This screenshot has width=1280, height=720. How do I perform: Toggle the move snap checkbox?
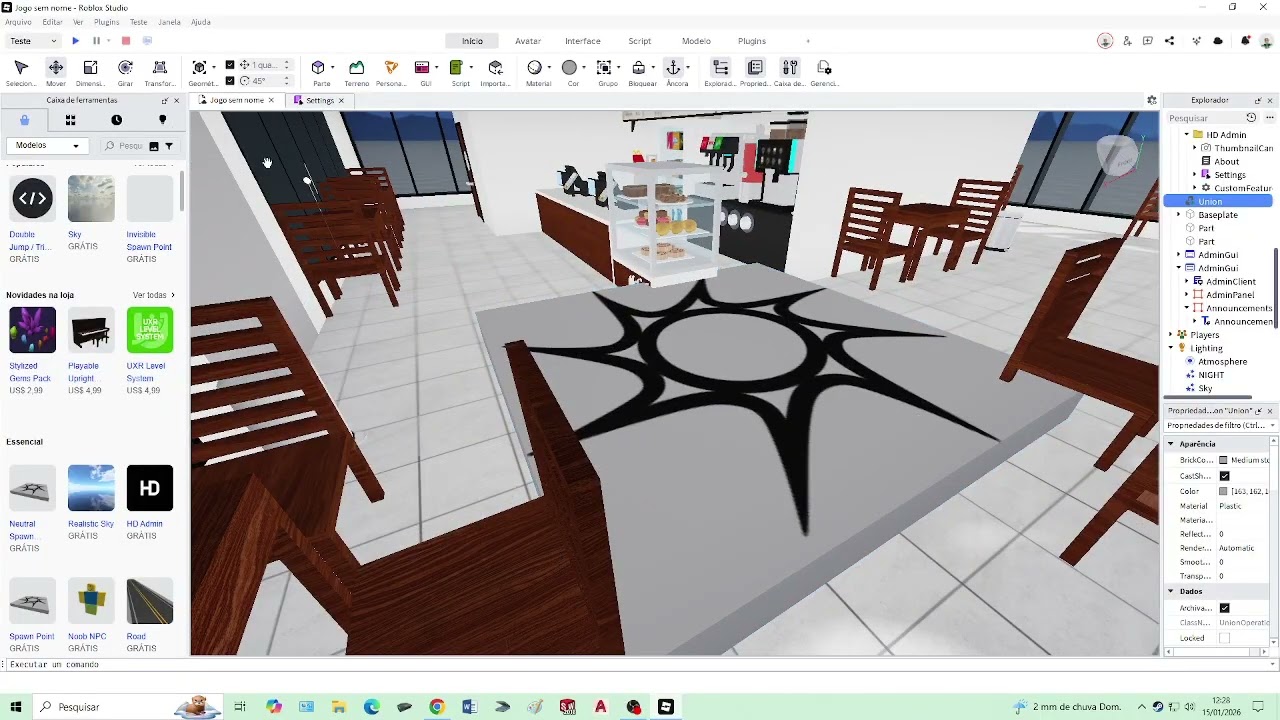point(230,65)
